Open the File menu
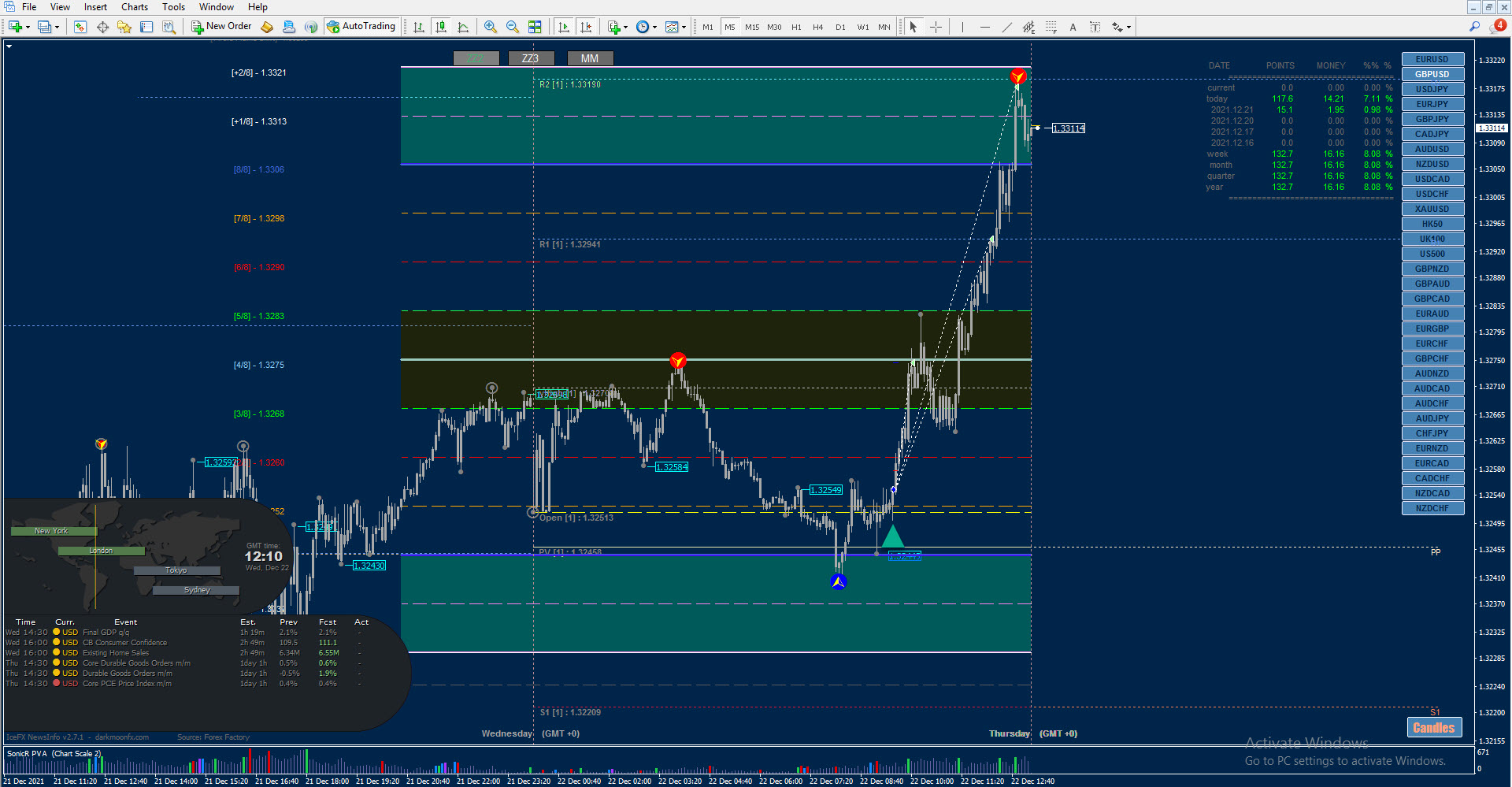The image size is (1512, 787). pyautogui.click(x=29, y=7)
